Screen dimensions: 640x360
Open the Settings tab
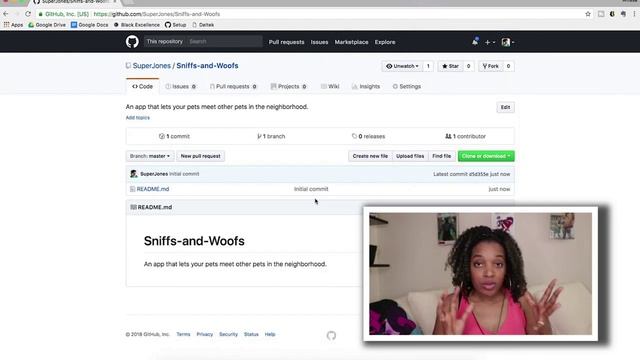click(x=407, y=87)
